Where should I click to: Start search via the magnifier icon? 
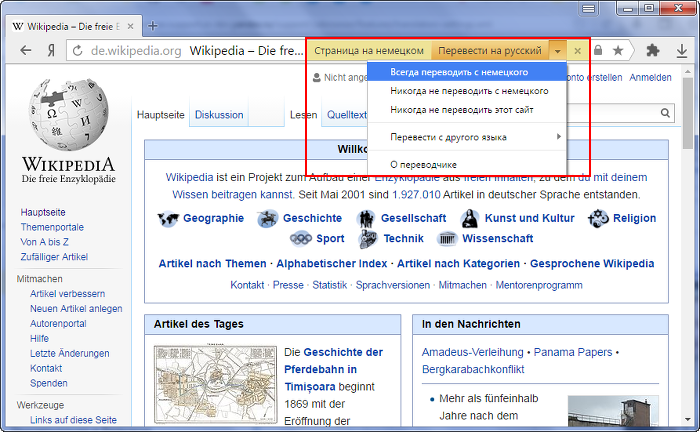click(665, 113)
